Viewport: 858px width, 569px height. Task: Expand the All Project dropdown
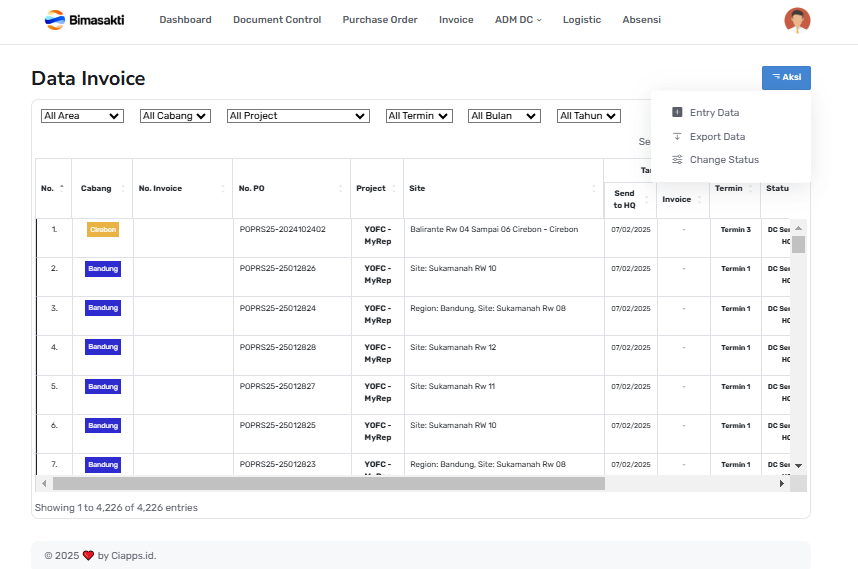point(298,116)
